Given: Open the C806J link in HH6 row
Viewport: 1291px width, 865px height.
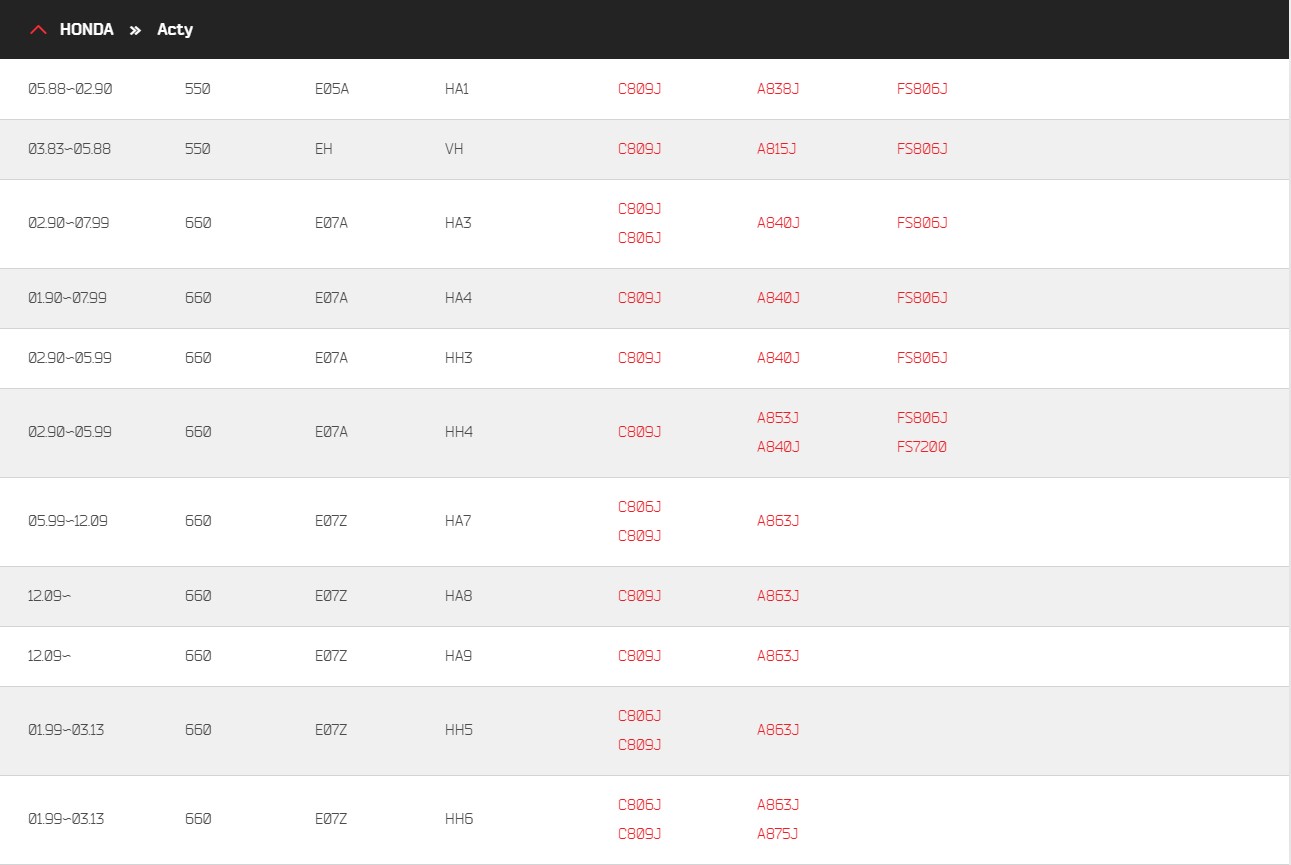Looking at the screenshot, I should [x=640, y=805].
